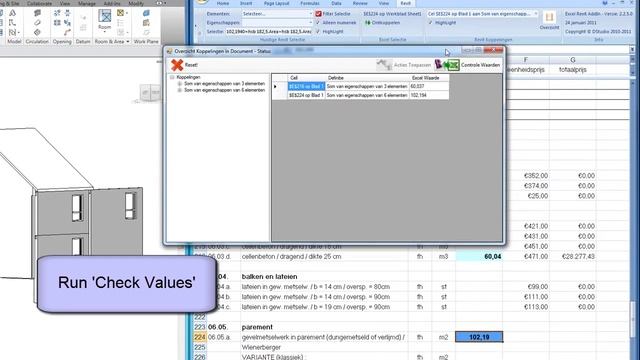Select highlighted Excel cell 102,19

click(479, 337)
